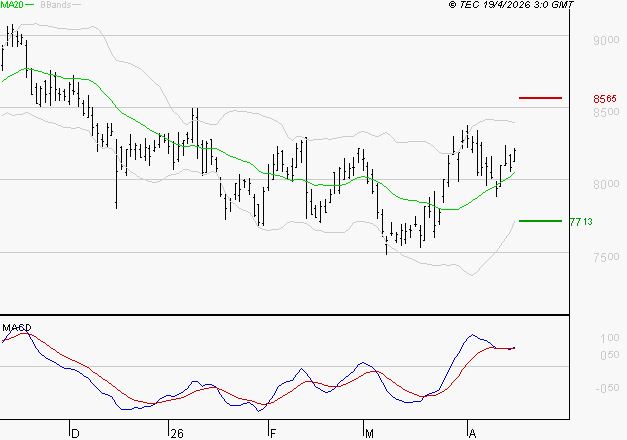Click the MACD -050 axis value

(x=607, y=388)
